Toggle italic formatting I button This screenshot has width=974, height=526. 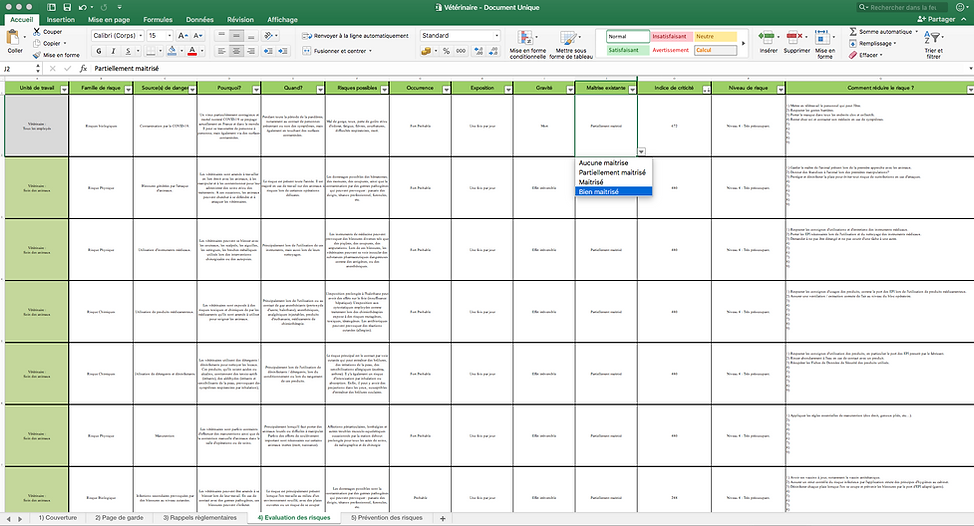coord(113,51)
